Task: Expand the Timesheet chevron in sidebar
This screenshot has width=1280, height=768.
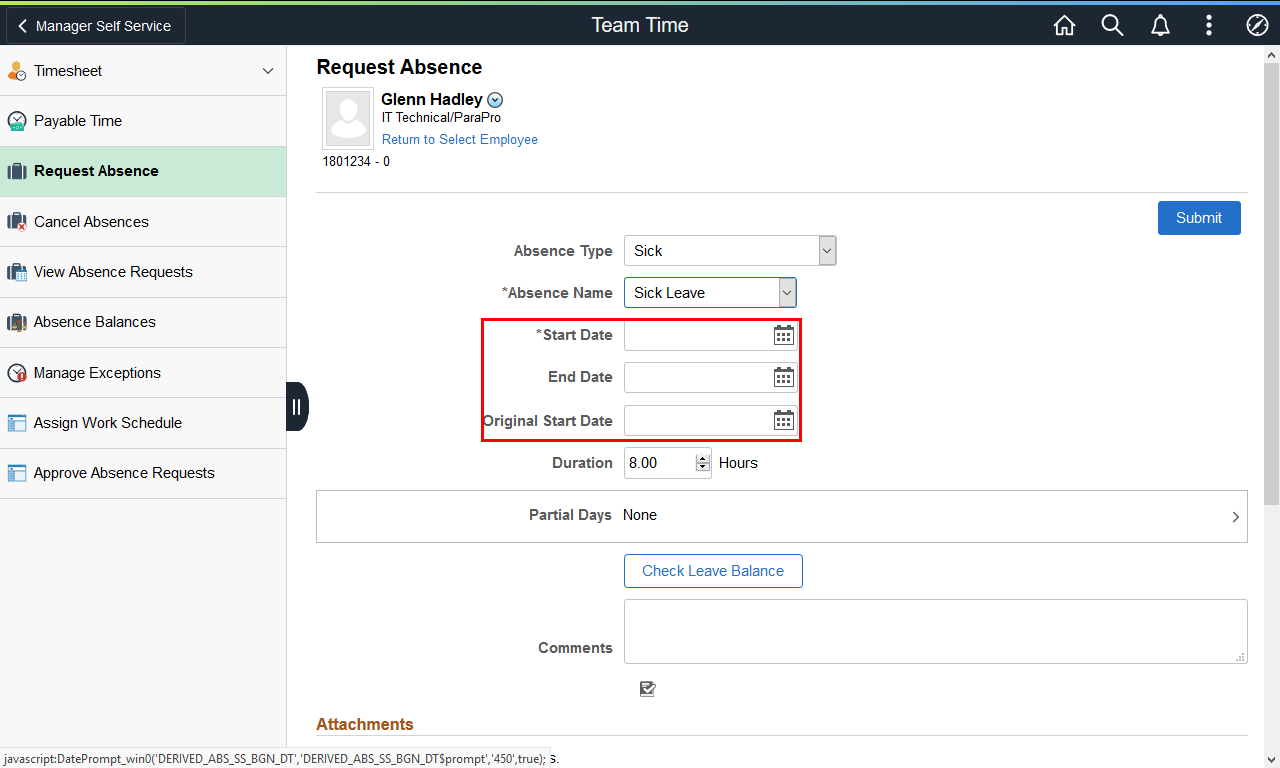Action: click(x=267, y=71)
